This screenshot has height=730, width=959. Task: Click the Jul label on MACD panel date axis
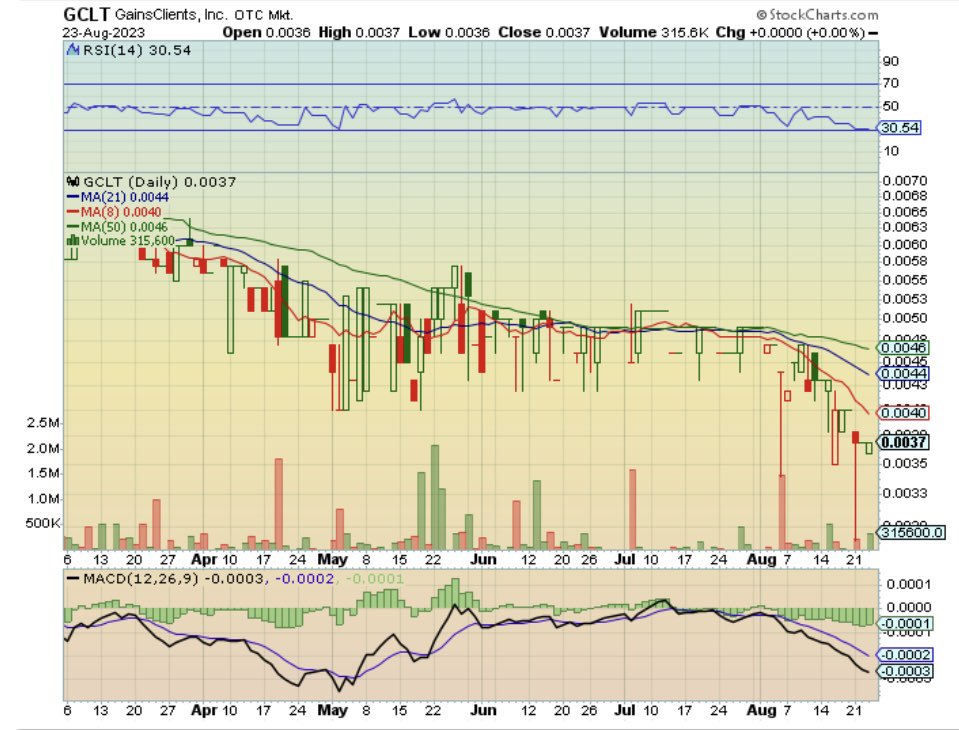pos(624,710)
